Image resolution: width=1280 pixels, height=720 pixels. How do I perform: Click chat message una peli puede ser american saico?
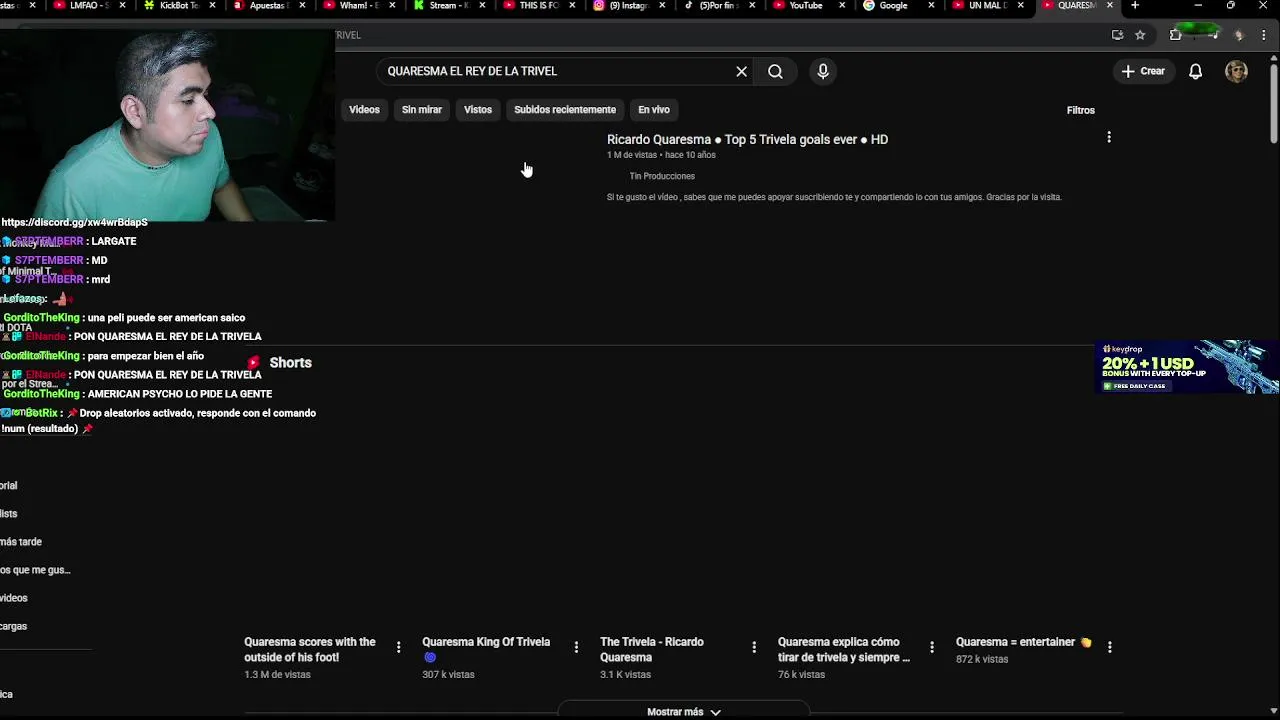click(166, 318)
